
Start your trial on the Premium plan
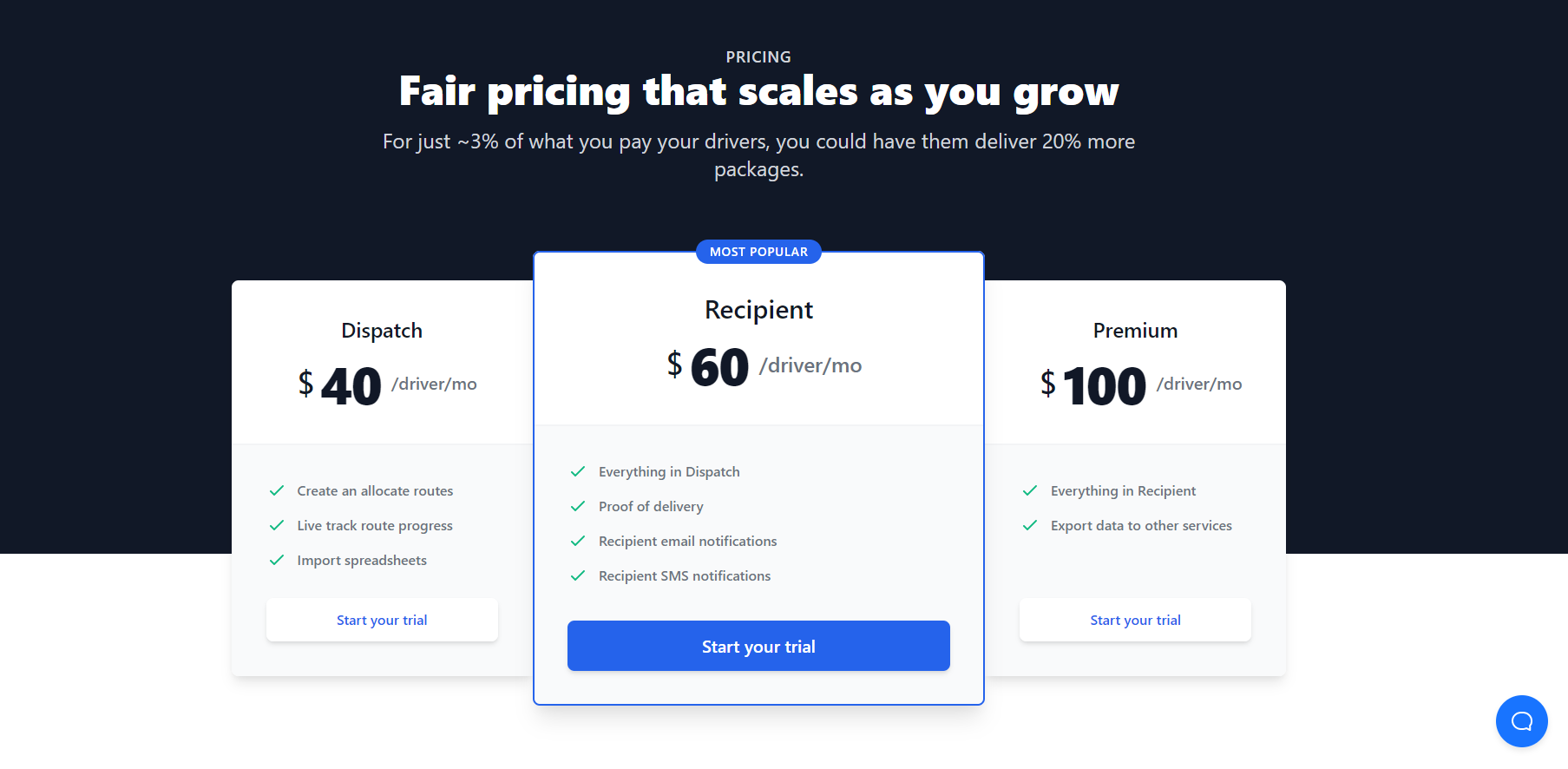pyautogui.click(x=1135, y=620)
